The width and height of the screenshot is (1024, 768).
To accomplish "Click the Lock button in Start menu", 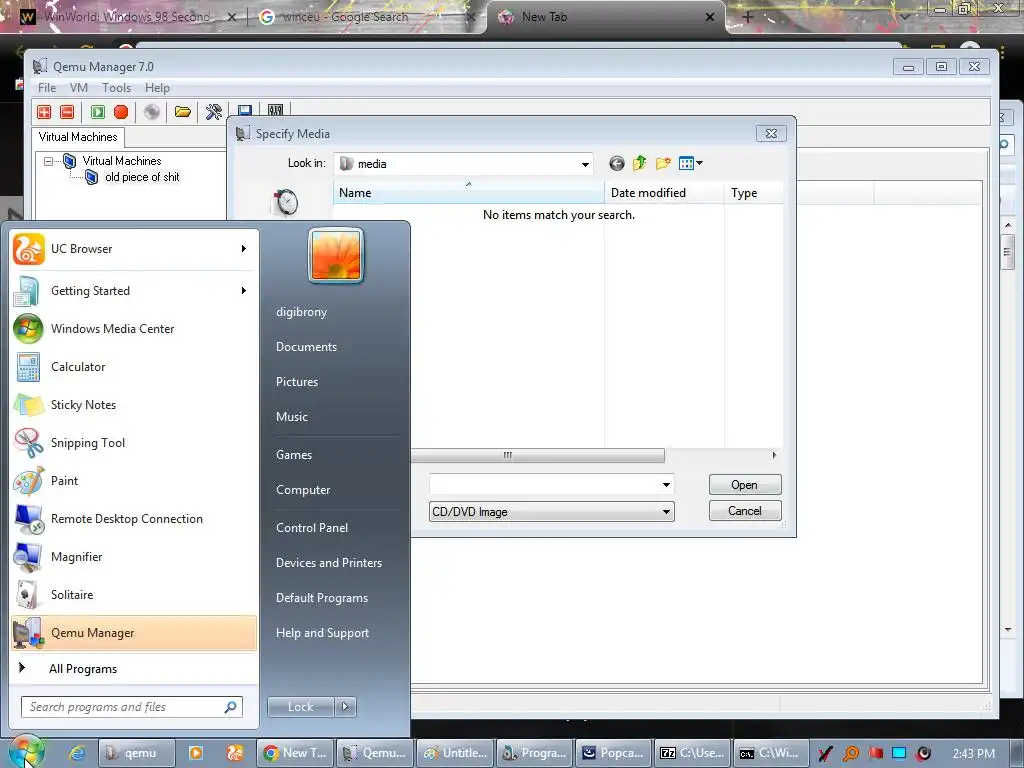I will click(x=300, y=707).
